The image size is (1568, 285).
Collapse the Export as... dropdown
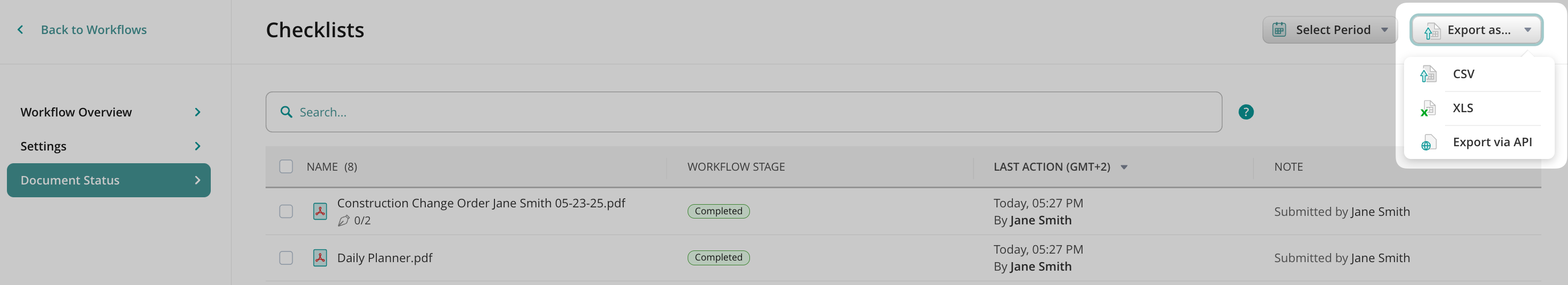1476,30
